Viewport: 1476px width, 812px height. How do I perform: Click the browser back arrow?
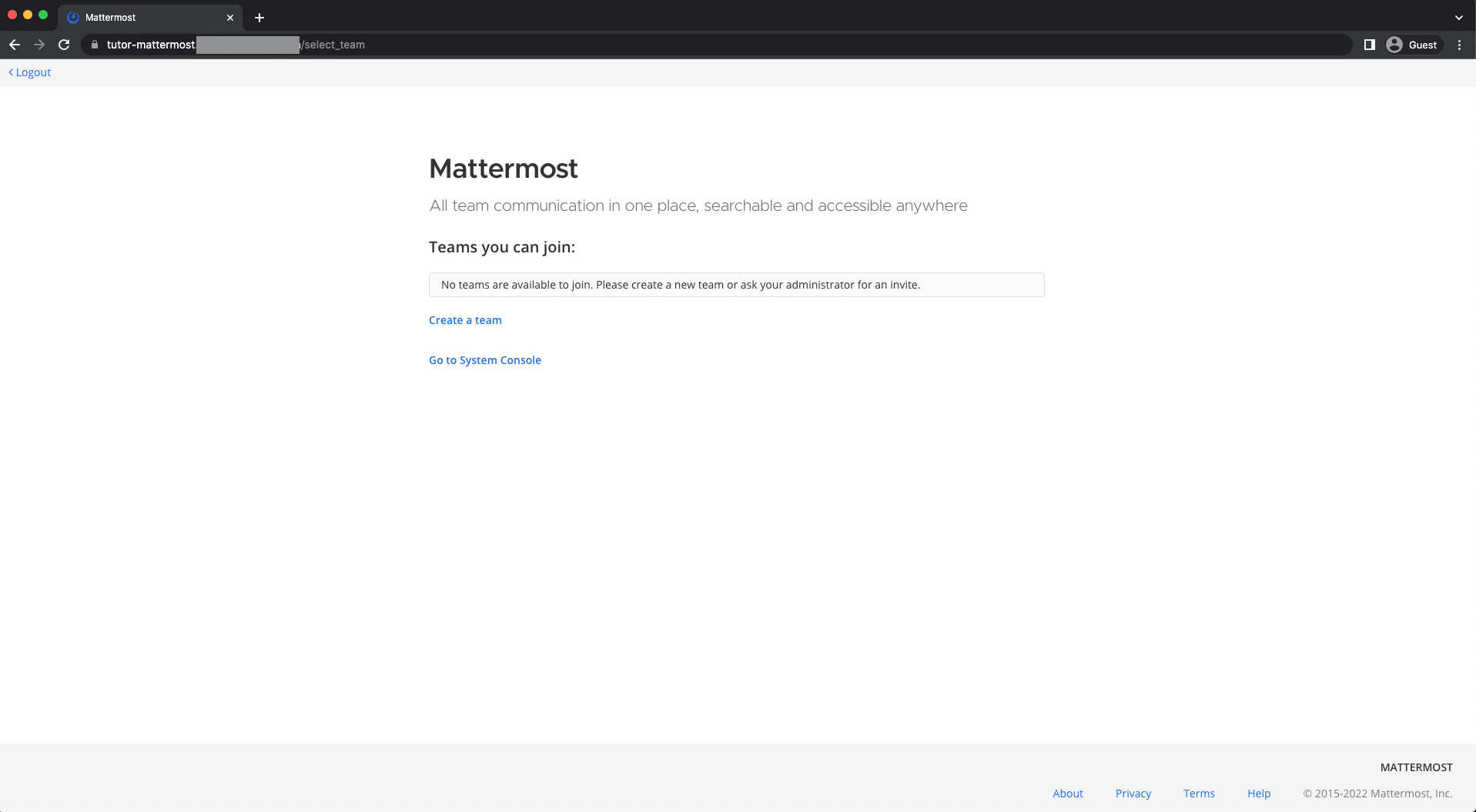(x=15, y=45)
